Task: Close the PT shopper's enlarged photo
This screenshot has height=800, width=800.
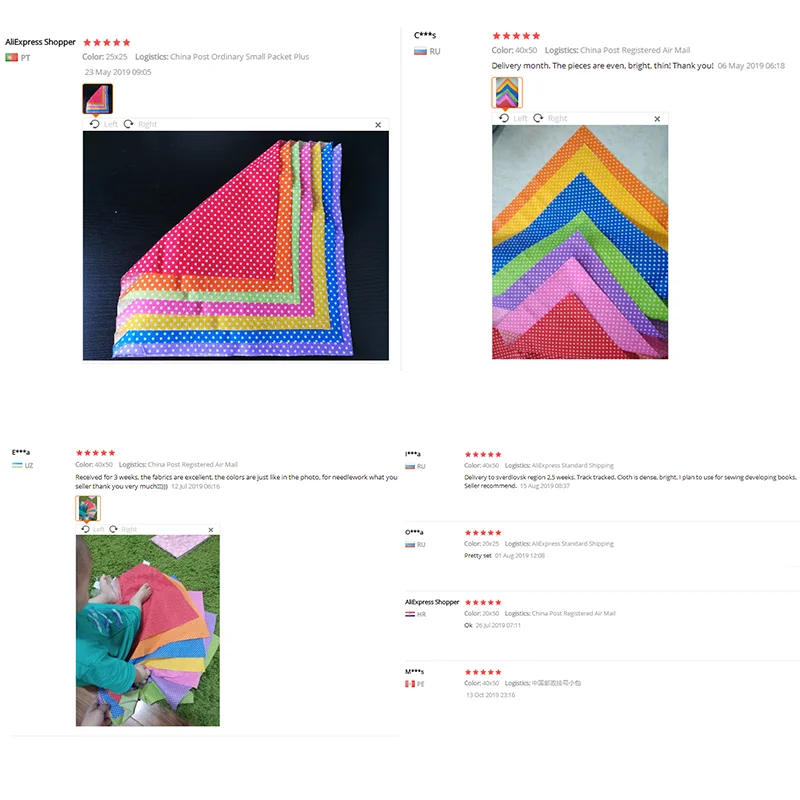Action: (x=378, y=124)
